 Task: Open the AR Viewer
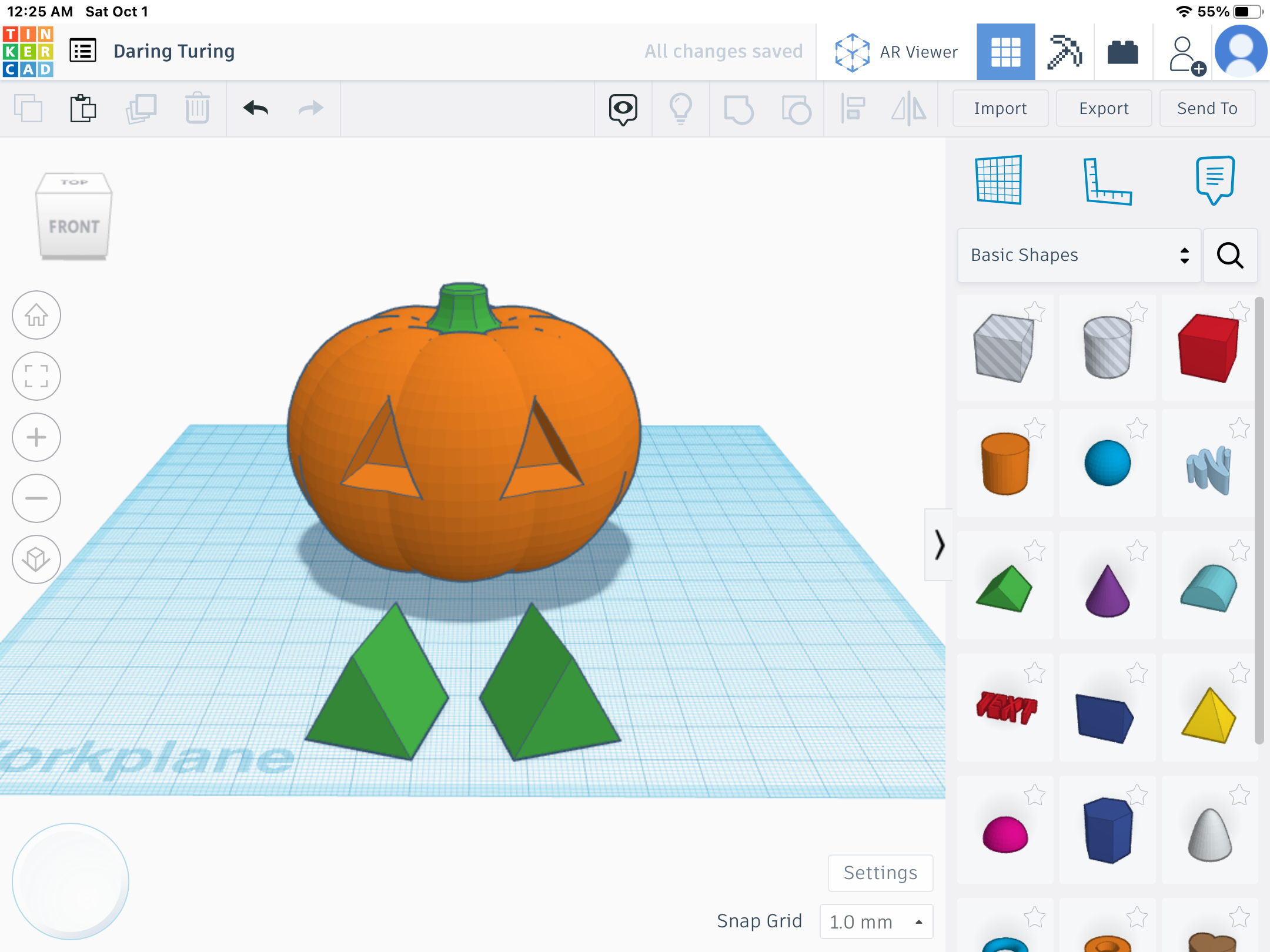pyautogui.click(x=896, y=52)
